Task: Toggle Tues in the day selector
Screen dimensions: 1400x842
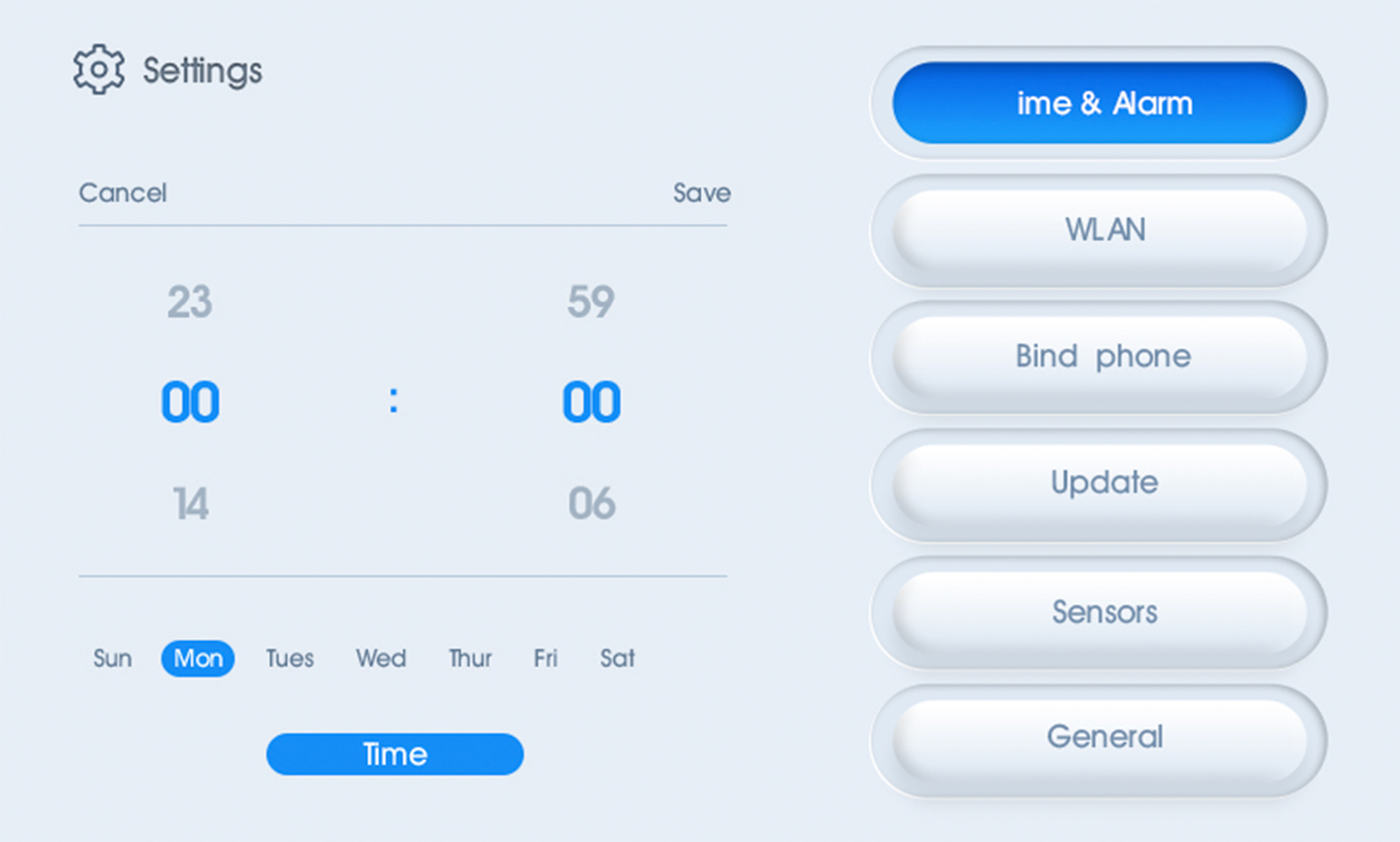Action: tap(289, 659)
